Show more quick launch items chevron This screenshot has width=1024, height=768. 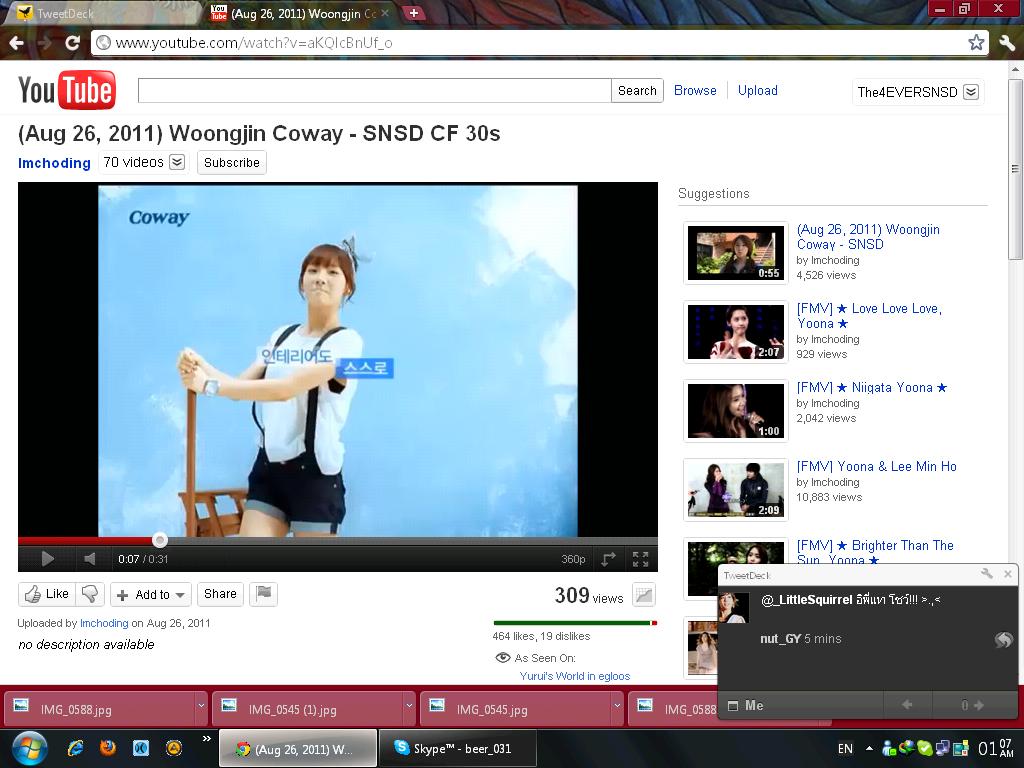point(206,739)
